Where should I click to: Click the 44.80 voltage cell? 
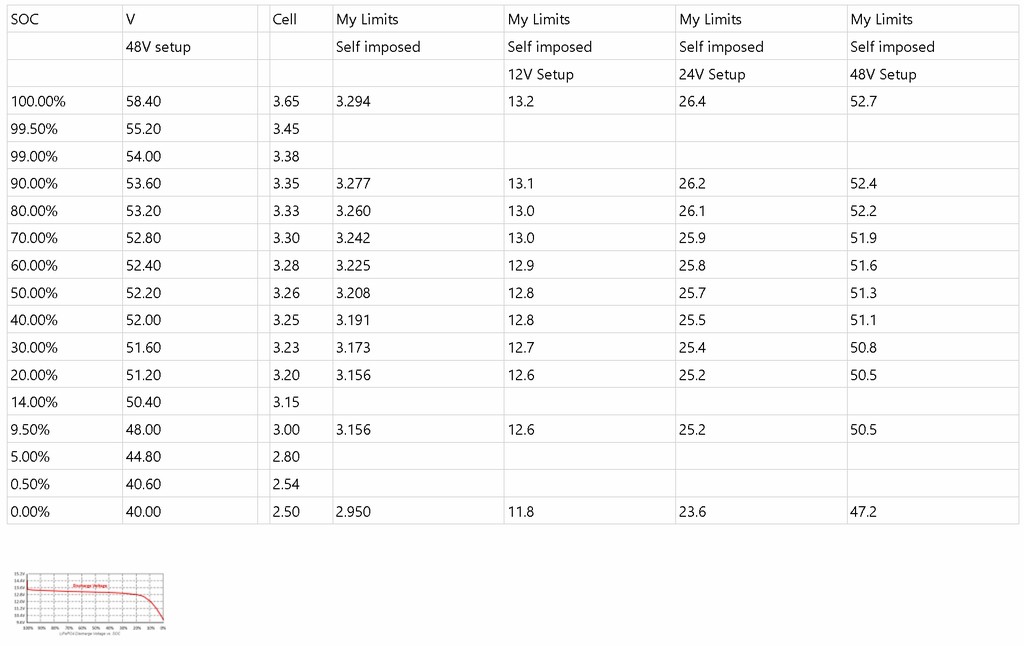coord(190,457)
